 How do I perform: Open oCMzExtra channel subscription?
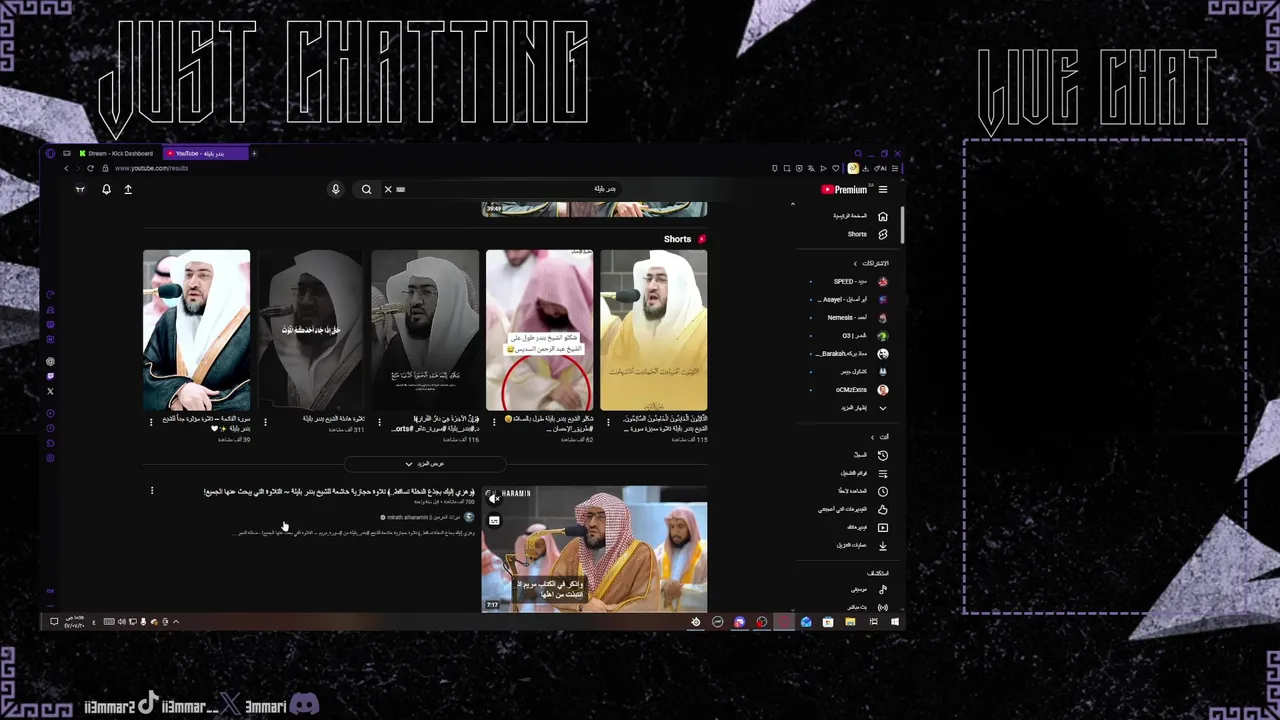(x=861, y=390)
